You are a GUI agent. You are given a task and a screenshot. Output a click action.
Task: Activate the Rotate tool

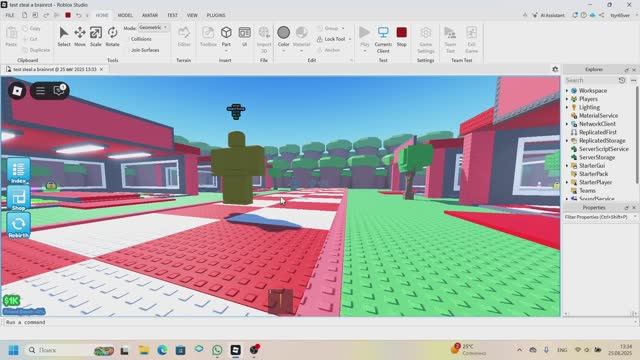tap(112, 36)
